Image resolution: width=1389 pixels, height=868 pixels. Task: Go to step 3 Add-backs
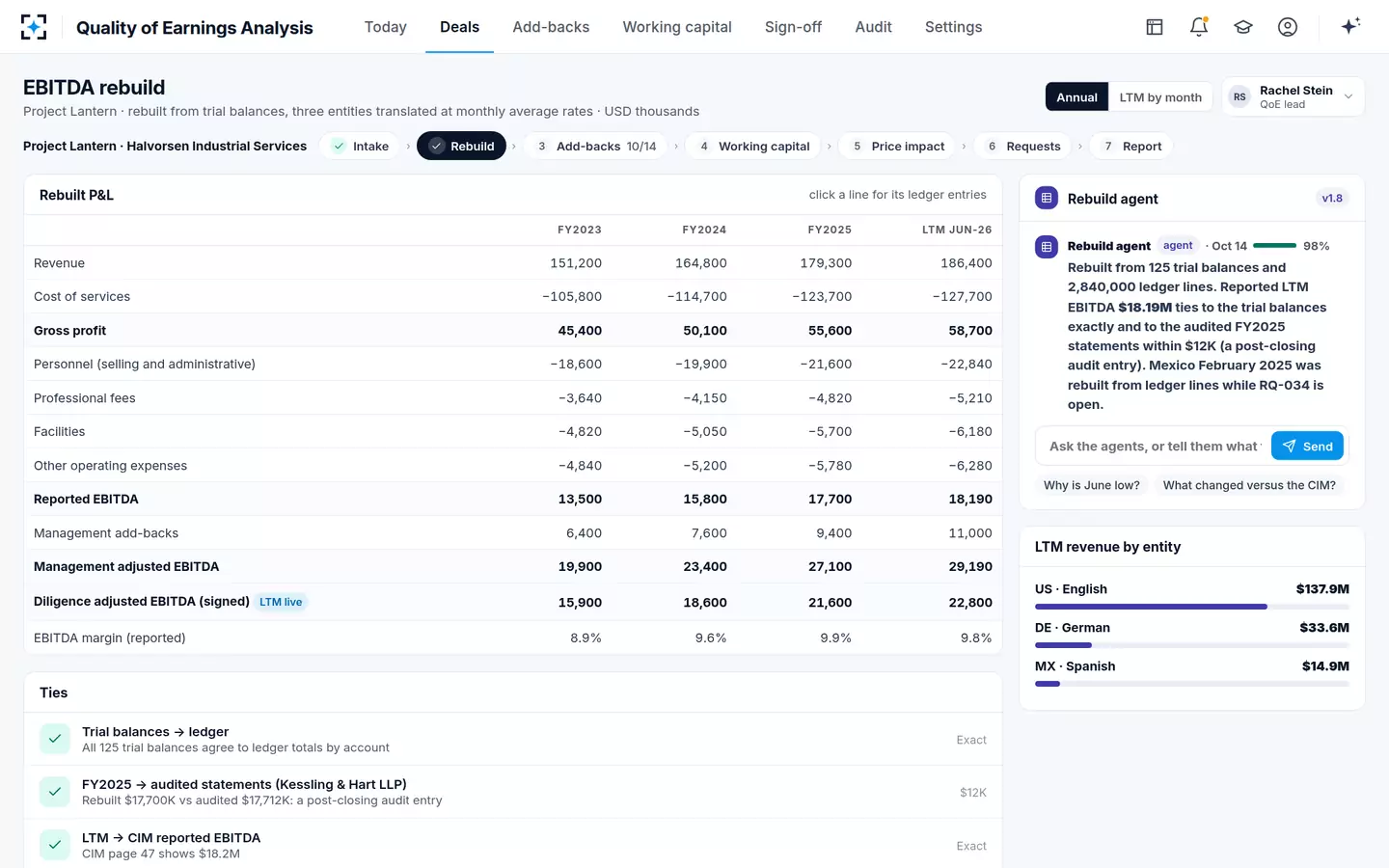pos(596,147)
